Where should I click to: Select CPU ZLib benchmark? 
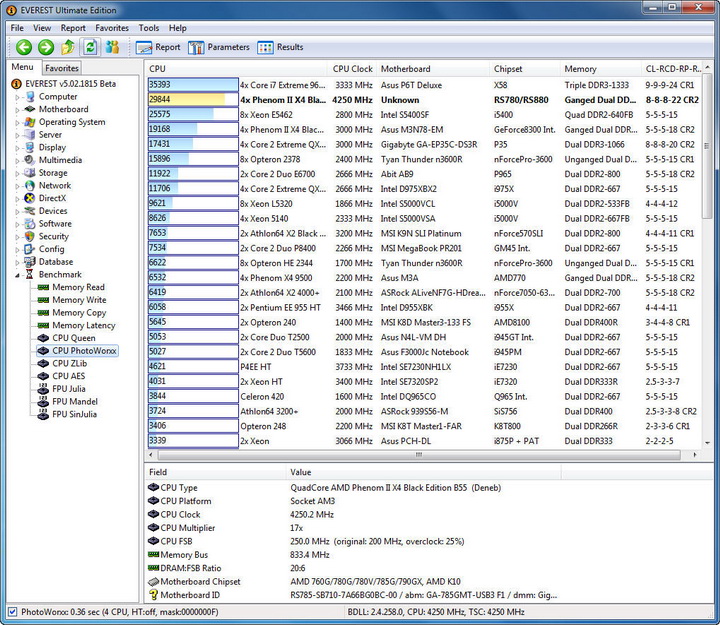(x=69, y=363)
